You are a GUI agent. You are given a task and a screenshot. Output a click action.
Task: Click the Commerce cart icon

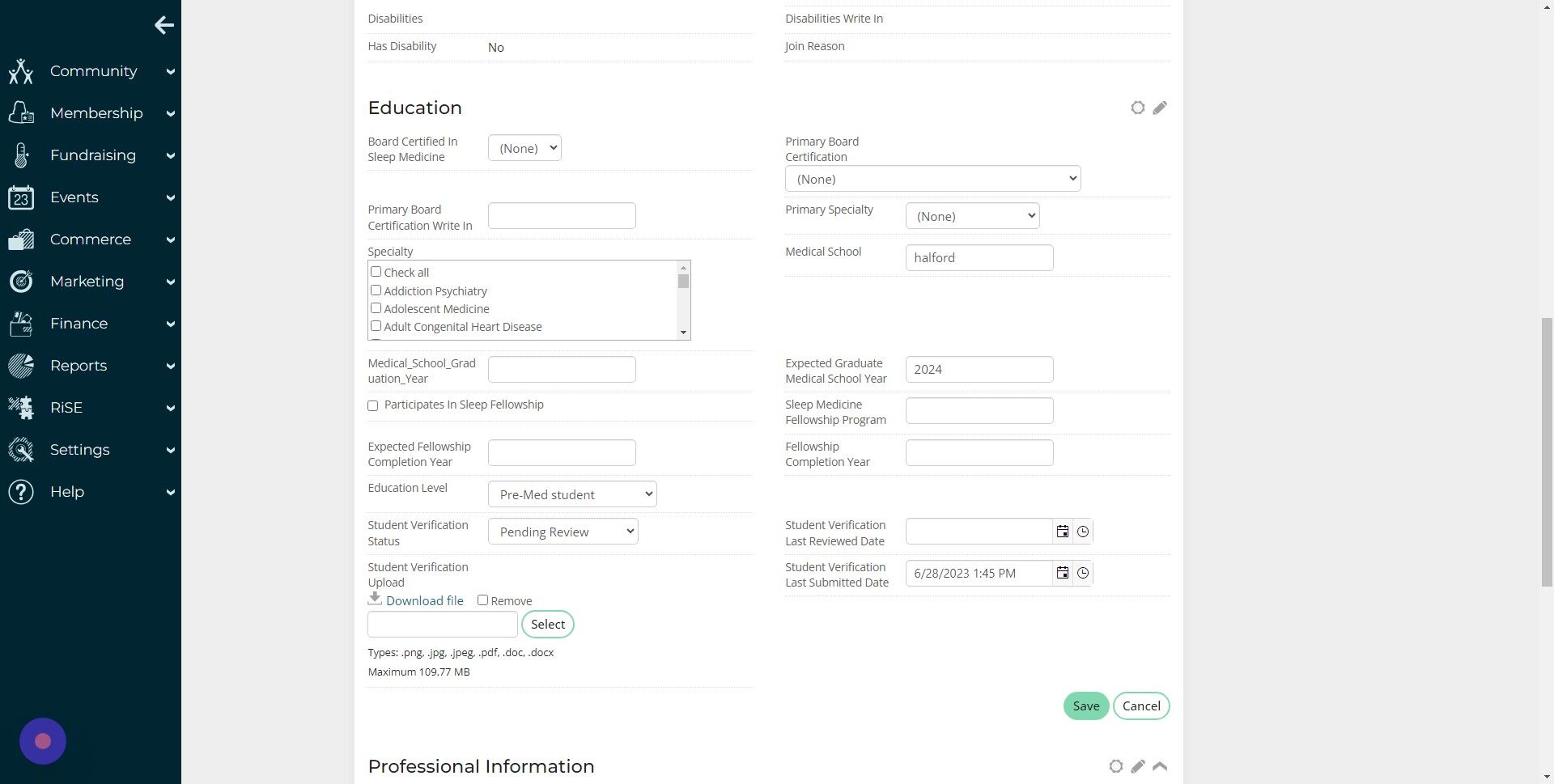[x=21, y=239]
